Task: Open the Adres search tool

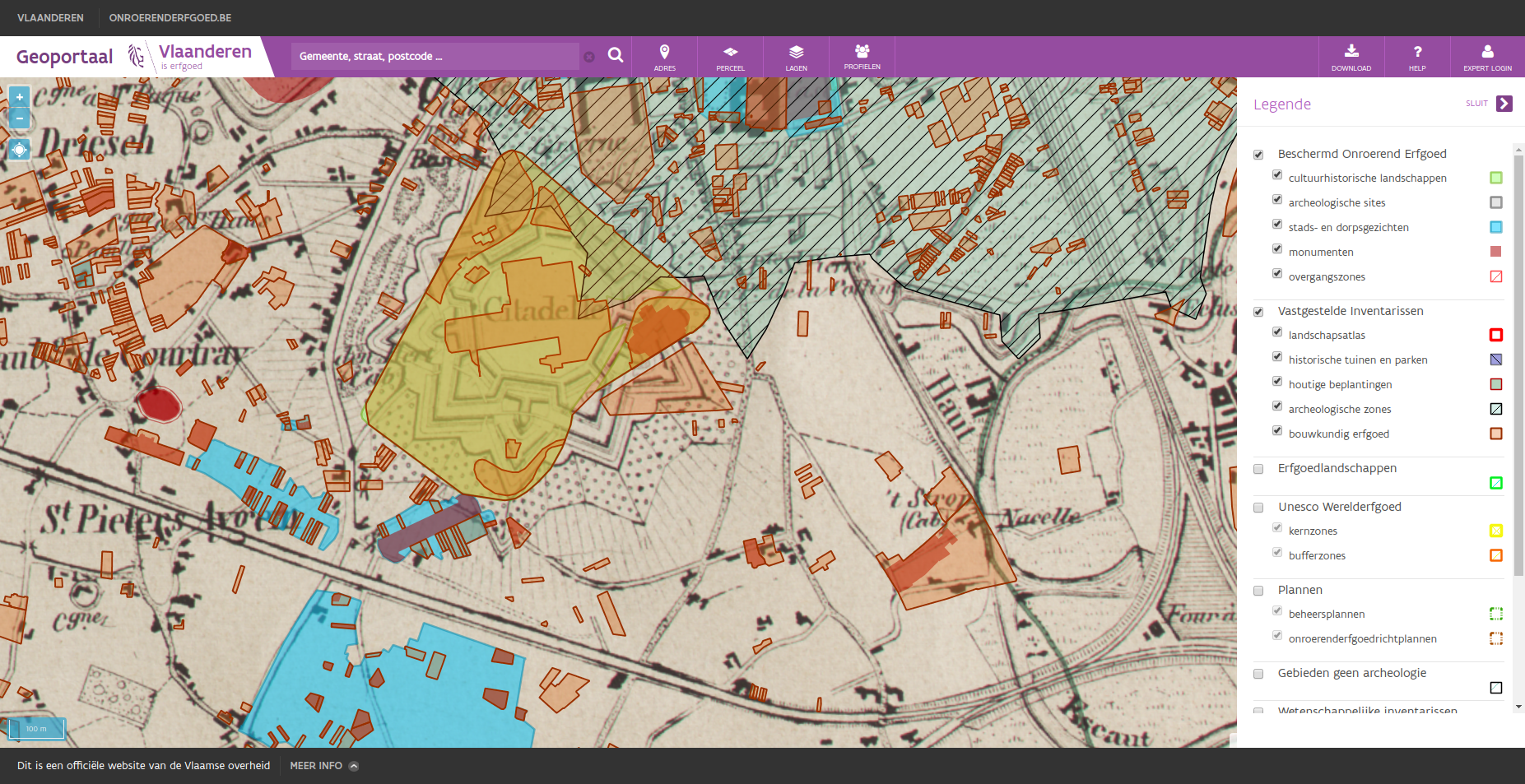Action: point(664,57)
